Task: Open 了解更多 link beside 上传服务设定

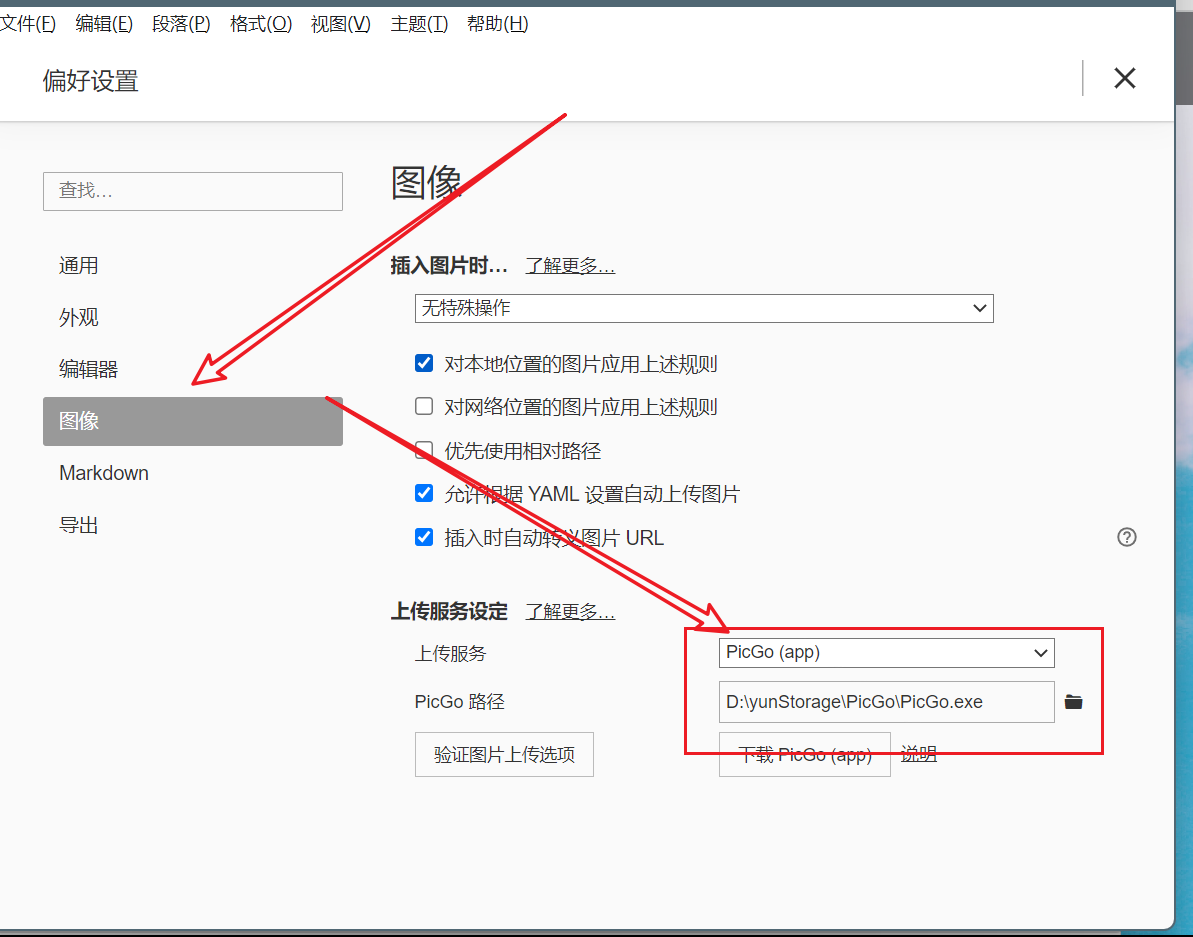Action: coord(570,611)
